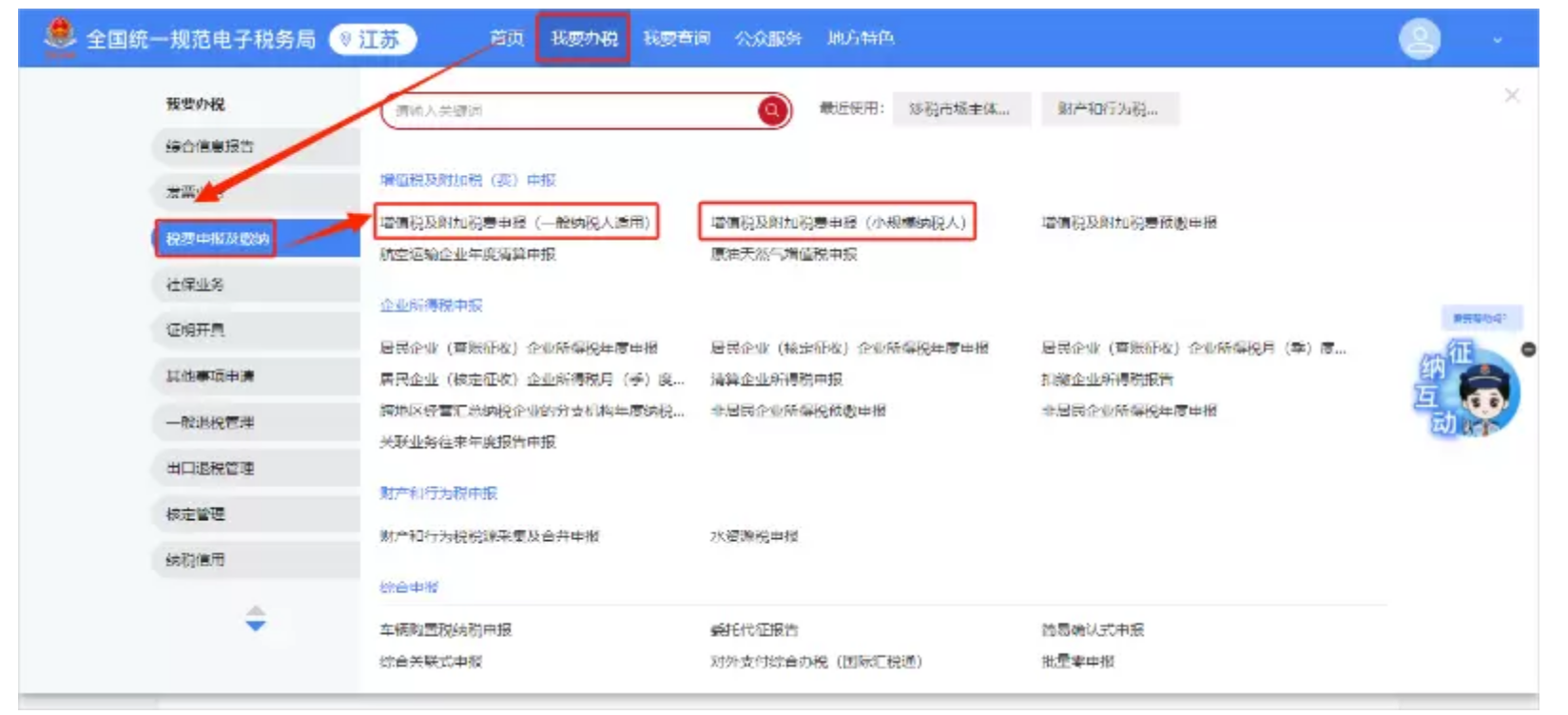1568x715 pixels.
Task: Open 居民企业(查账征收)企业所得税年度申报
Action: [x=518, y=348]
